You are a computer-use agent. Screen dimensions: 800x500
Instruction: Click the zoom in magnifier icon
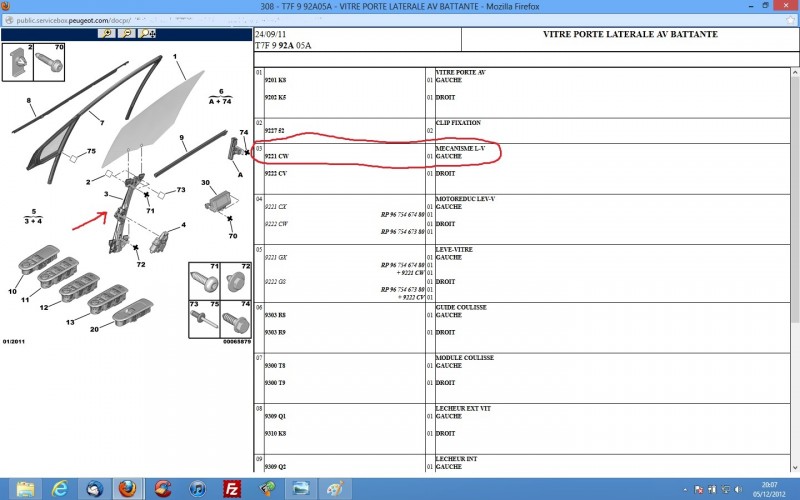106,33
